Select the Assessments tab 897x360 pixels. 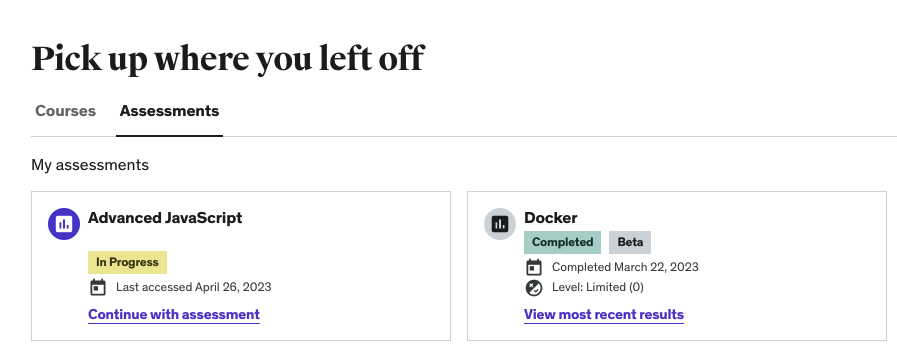coord(169,110)
